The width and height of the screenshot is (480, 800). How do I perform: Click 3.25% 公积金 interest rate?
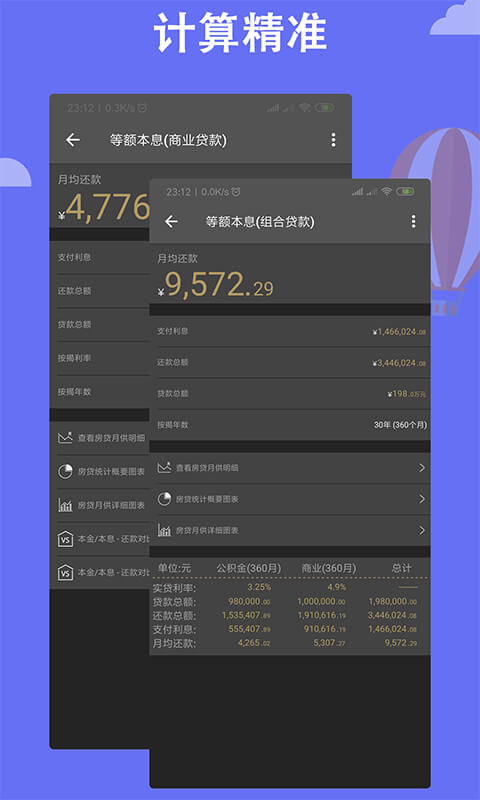click(259, 587)
